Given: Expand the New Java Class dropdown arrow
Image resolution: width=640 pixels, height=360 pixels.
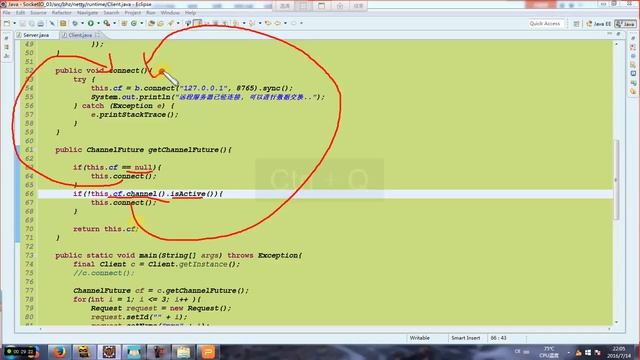Looking at the screenshot, I should (142, 23).
